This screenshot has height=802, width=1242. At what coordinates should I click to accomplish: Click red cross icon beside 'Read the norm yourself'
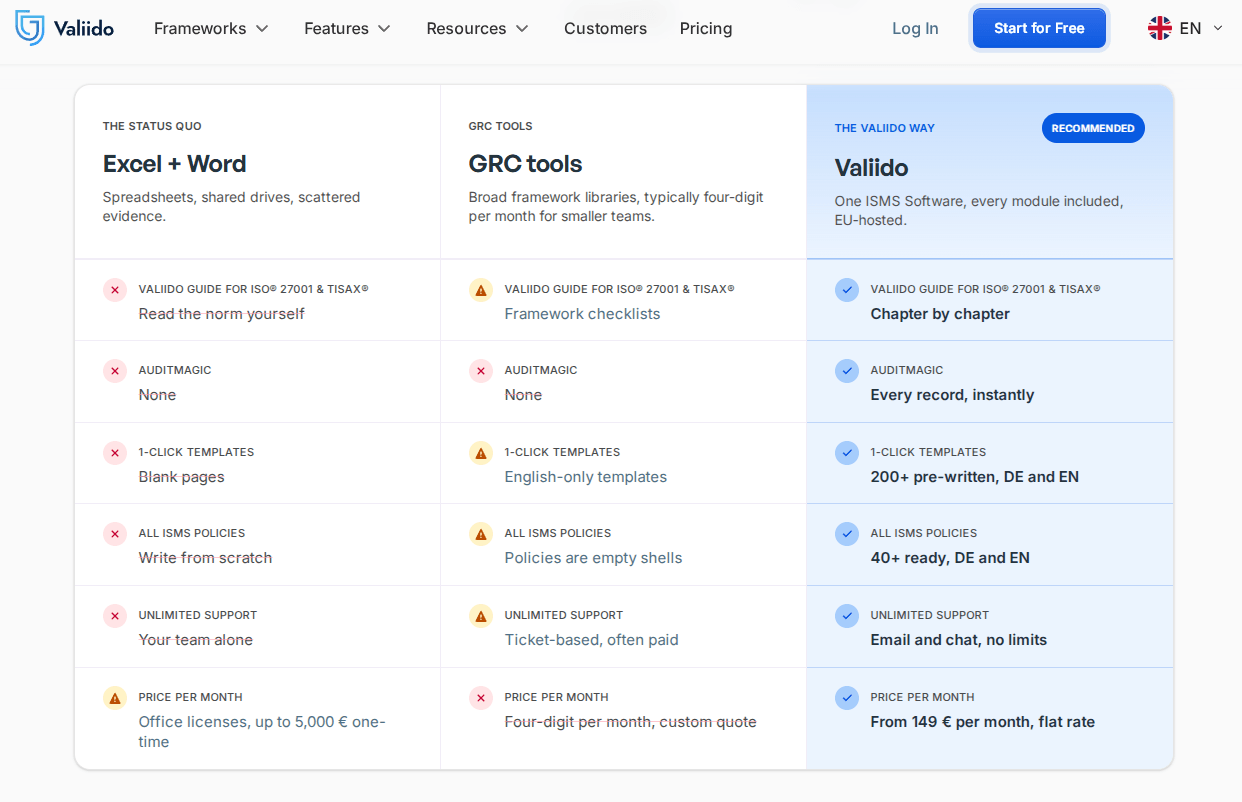(x=115, y=290)
